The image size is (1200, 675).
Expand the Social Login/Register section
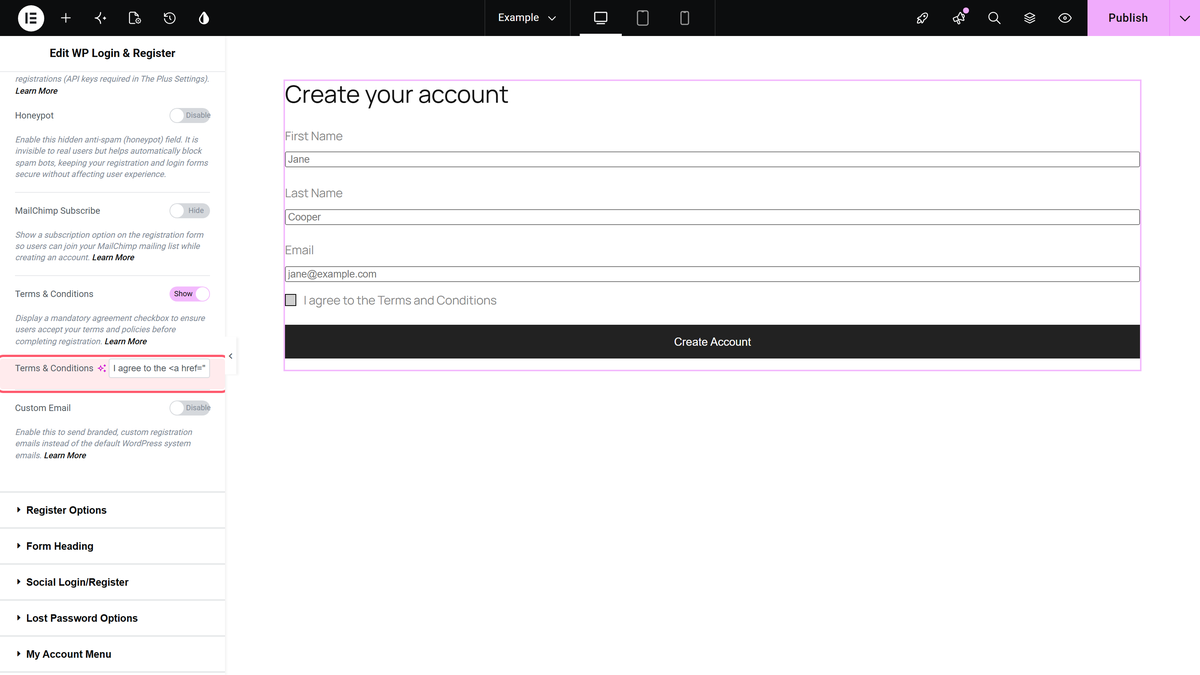[113, 582]
